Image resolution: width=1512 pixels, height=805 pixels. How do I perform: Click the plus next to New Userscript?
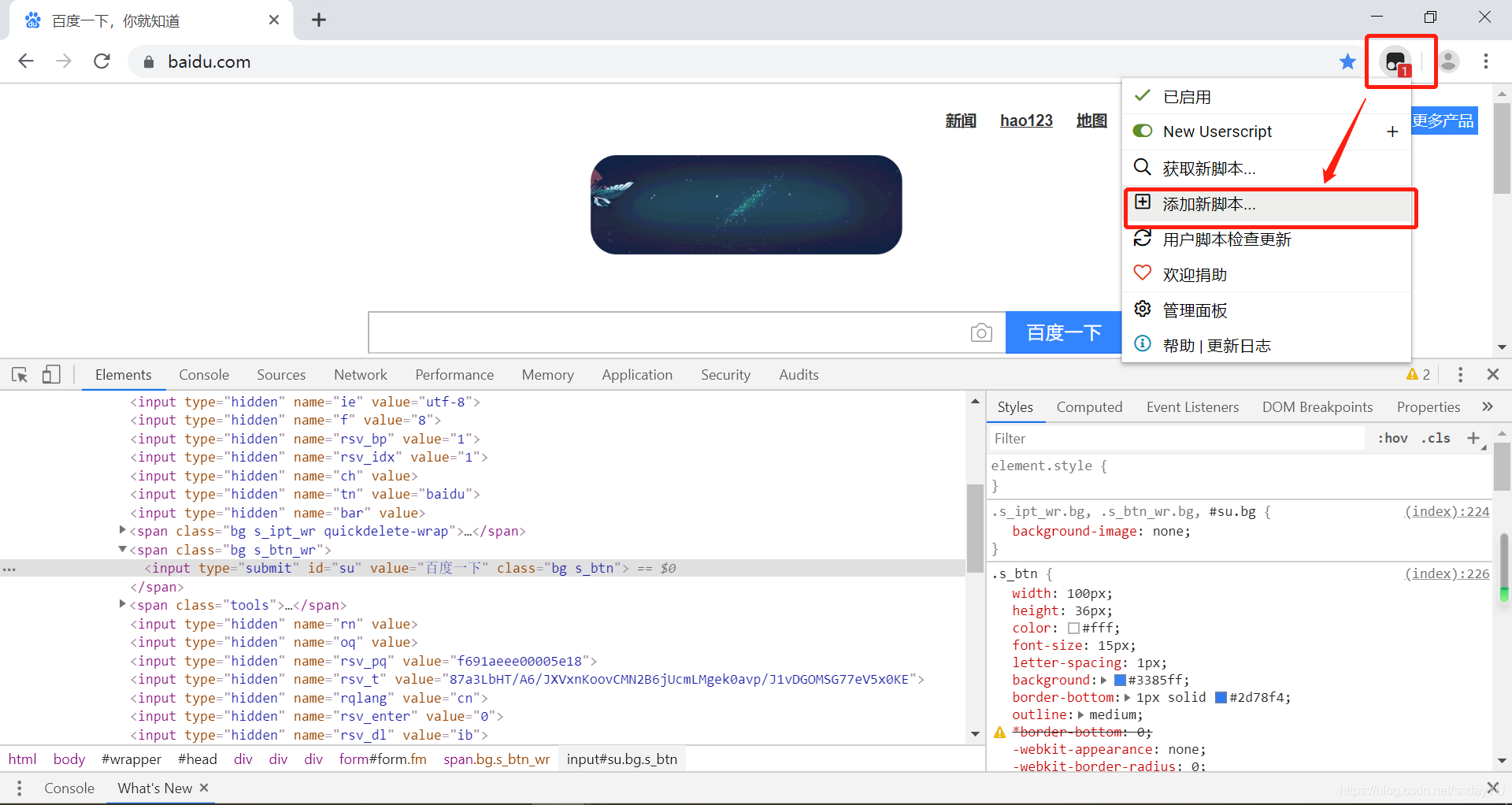click(1392, 132)
